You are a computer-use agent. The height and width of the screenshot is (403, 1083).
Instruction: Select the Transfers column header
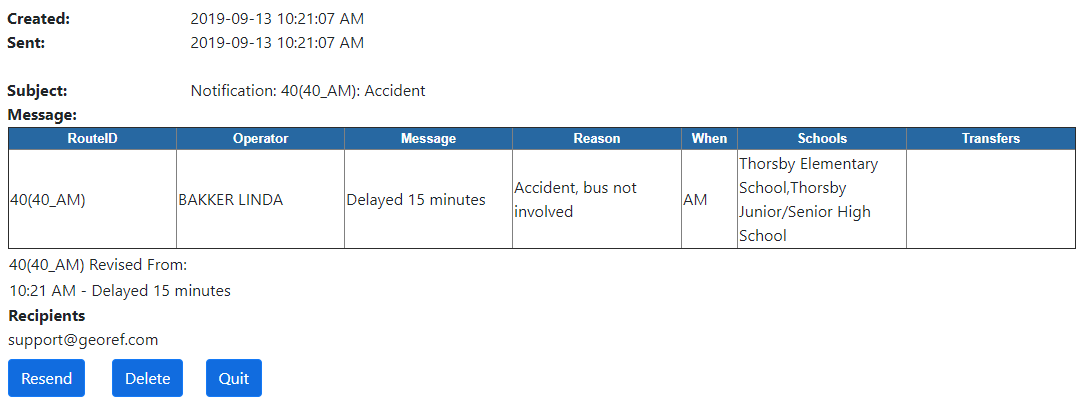tap(990, 139)
